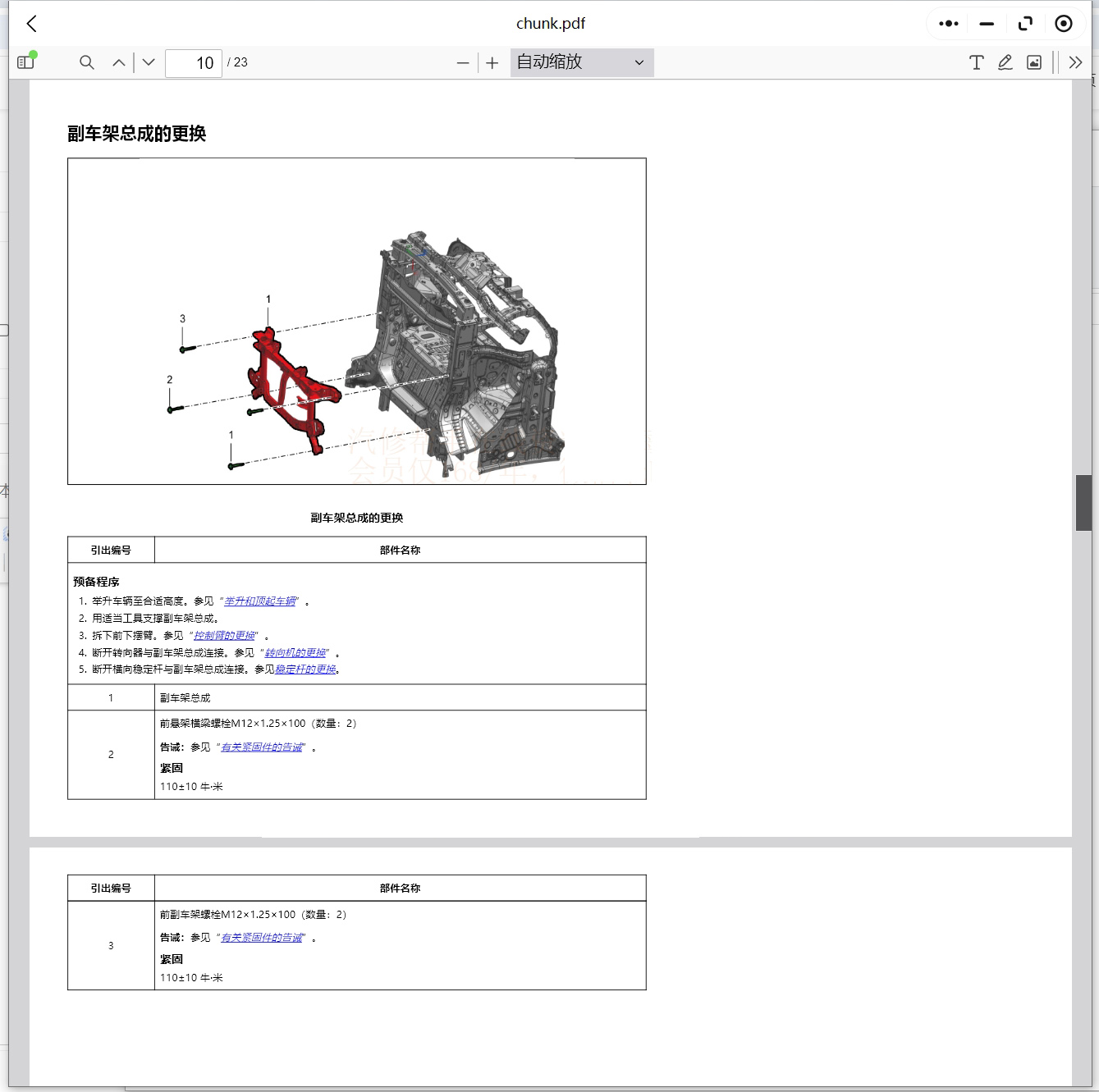The image size is (1099, 1092).
Task: Open the add image annotation tool
Action: coord(1033,62)
